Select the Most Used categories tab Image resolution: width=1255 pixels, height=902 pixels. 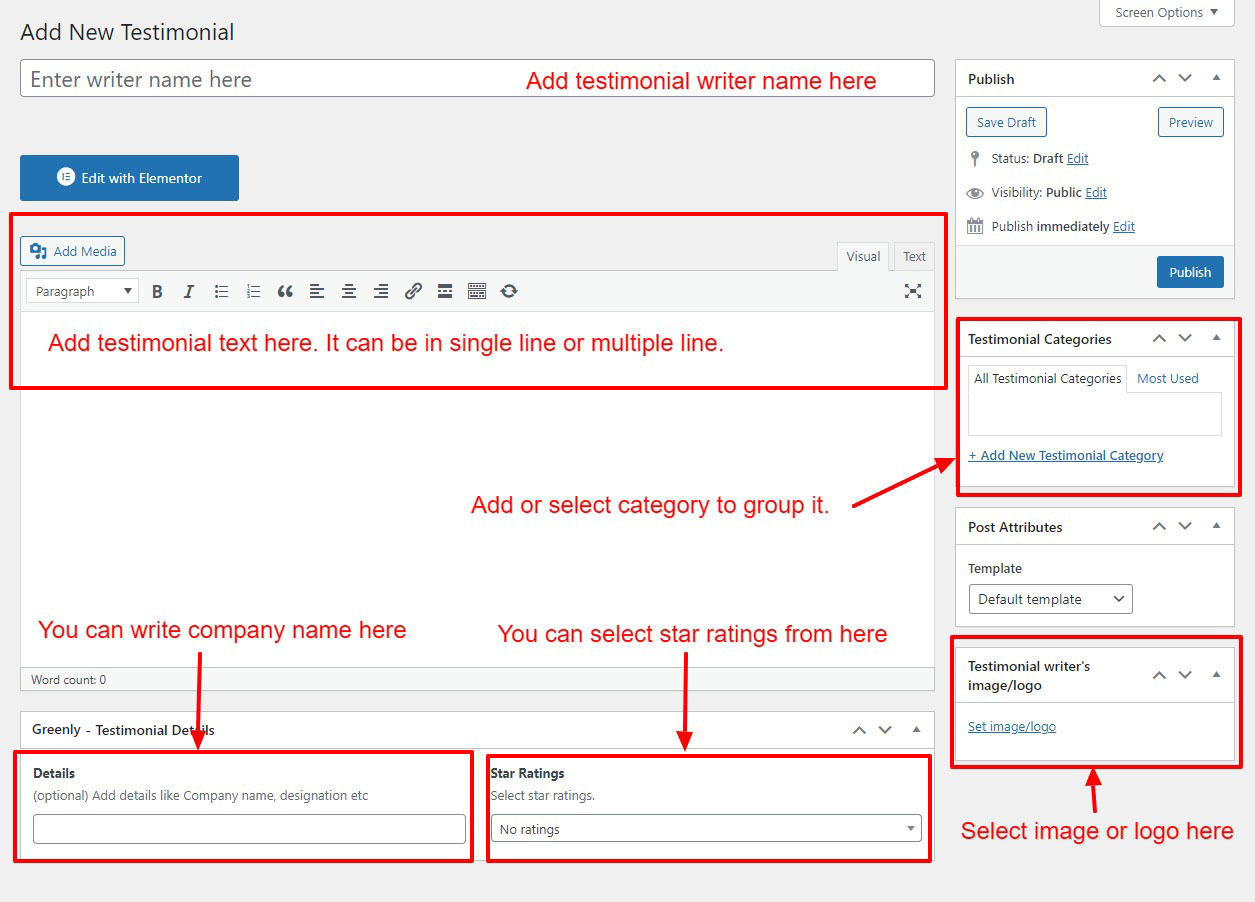[1167, 378]
